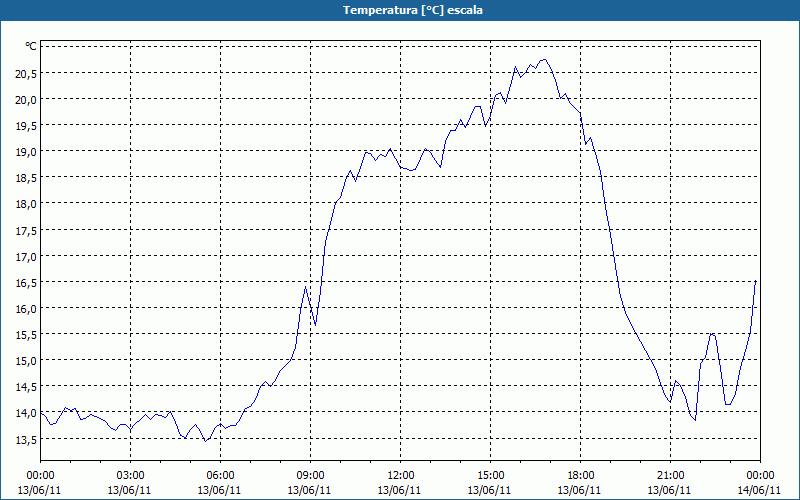Click the chart title 'Temperatura [°C] escala'
Image resolution: width=800 pixels, height=500 pixels.
413,10
